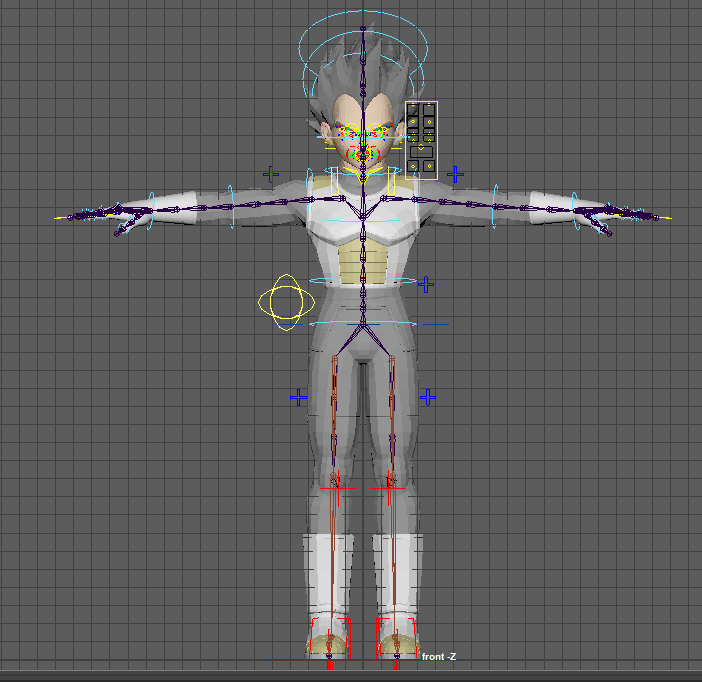Select blue cross locator above screen-left upper arm
This screenshot has width=702, height=682.
pyautogui.click(x=271, y=174)
